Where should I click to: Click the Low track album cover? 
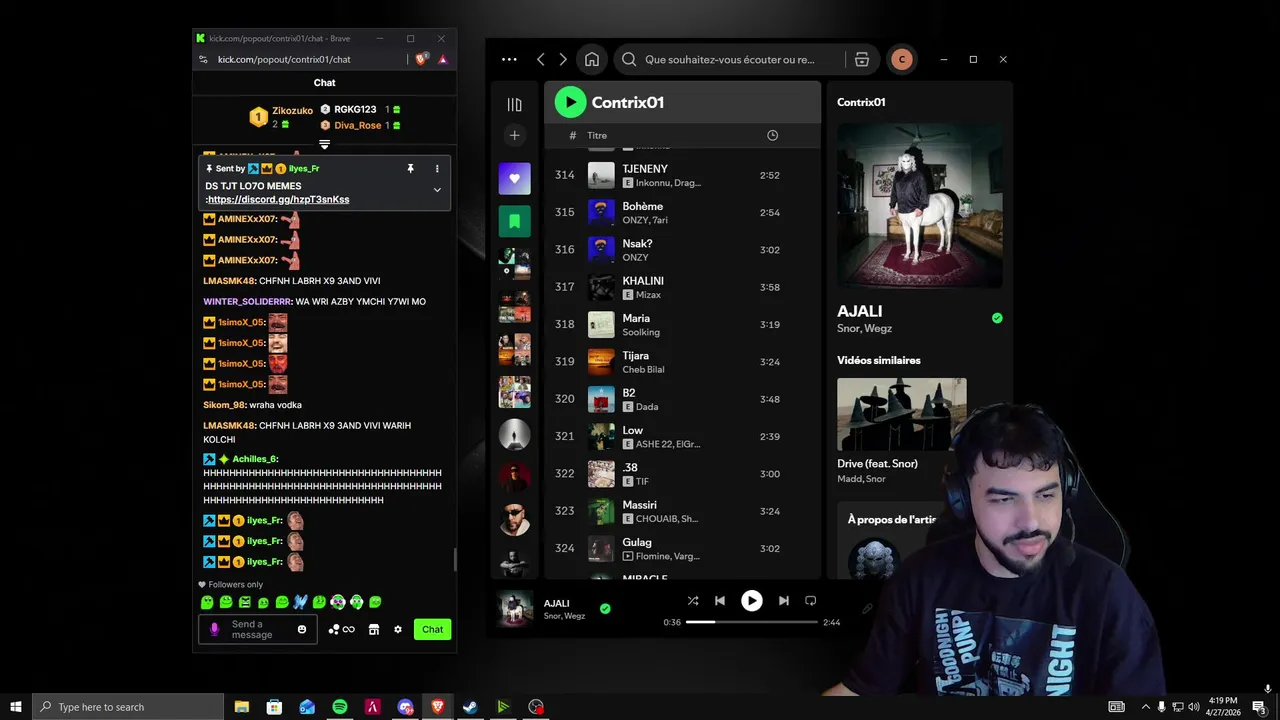tap(601, 436)
